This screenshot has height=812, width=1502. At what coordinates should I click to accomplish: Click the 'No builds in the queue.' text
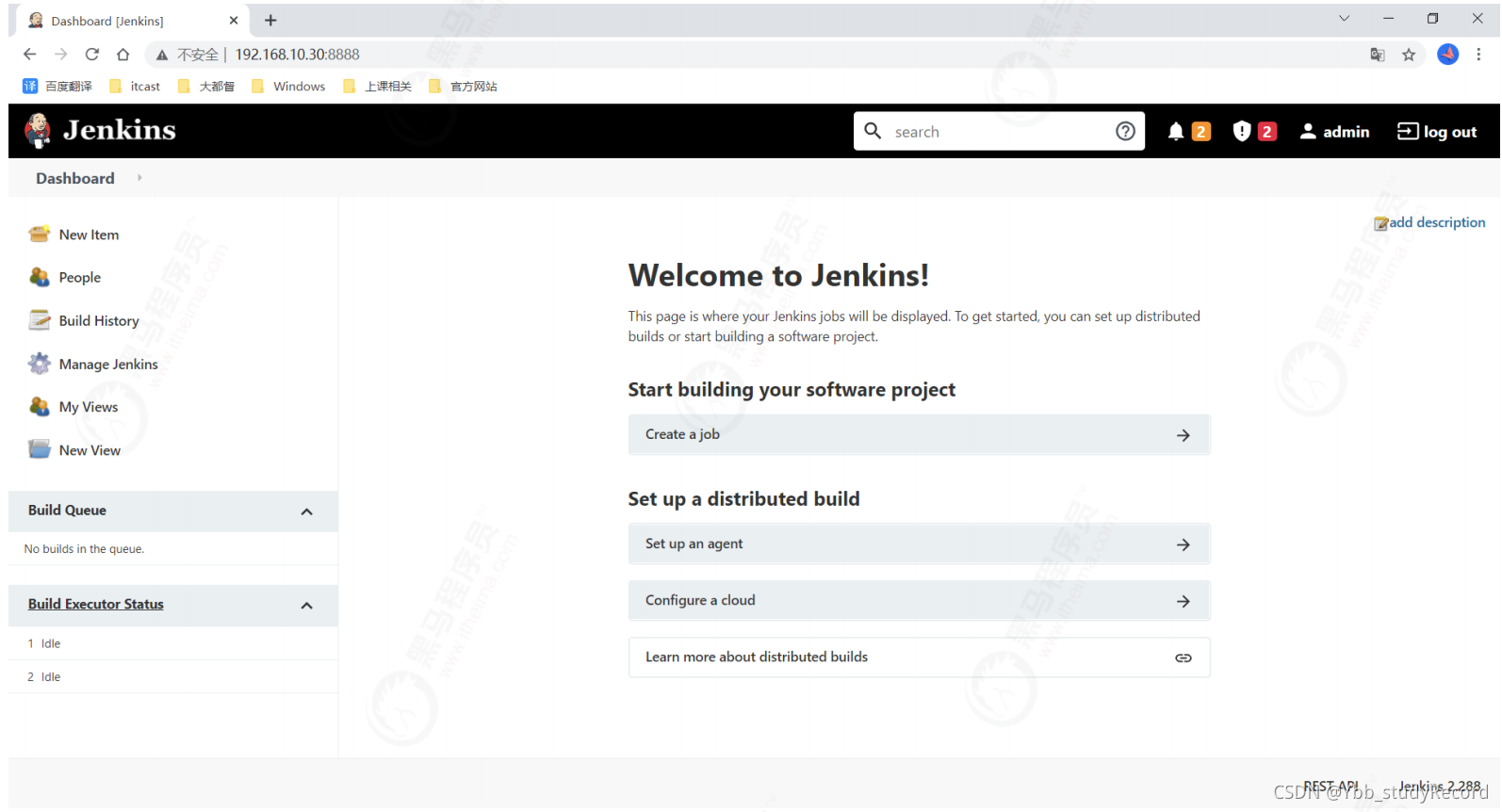(84, 549)
